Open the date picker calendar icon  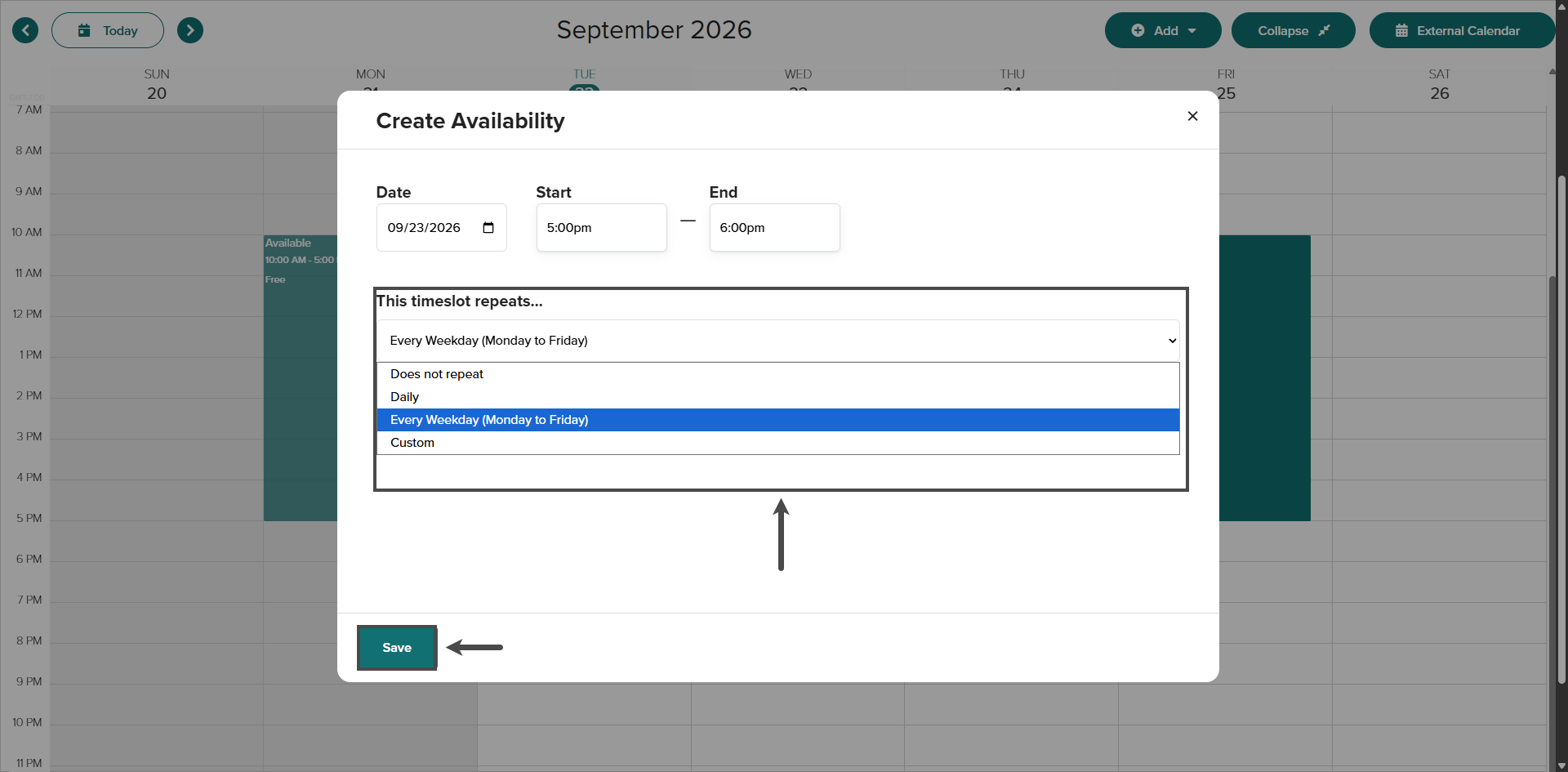(x=488, y=228)
